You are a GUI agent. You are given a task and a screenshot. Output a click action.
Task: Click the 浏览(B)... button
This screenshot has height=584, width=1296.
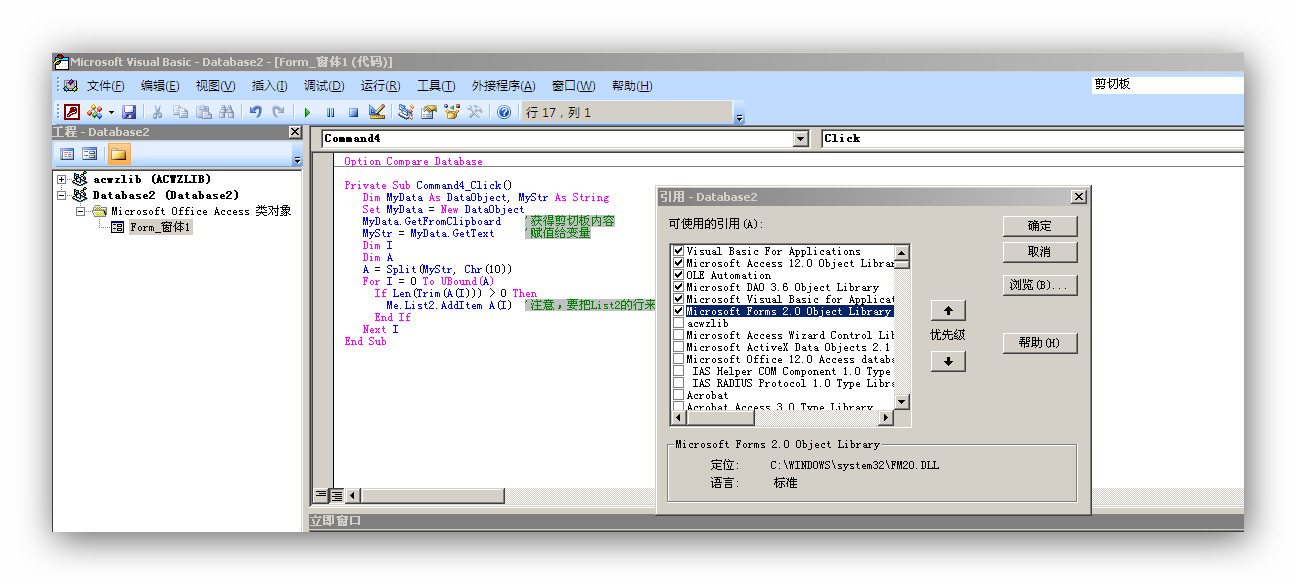(1039, 285)
